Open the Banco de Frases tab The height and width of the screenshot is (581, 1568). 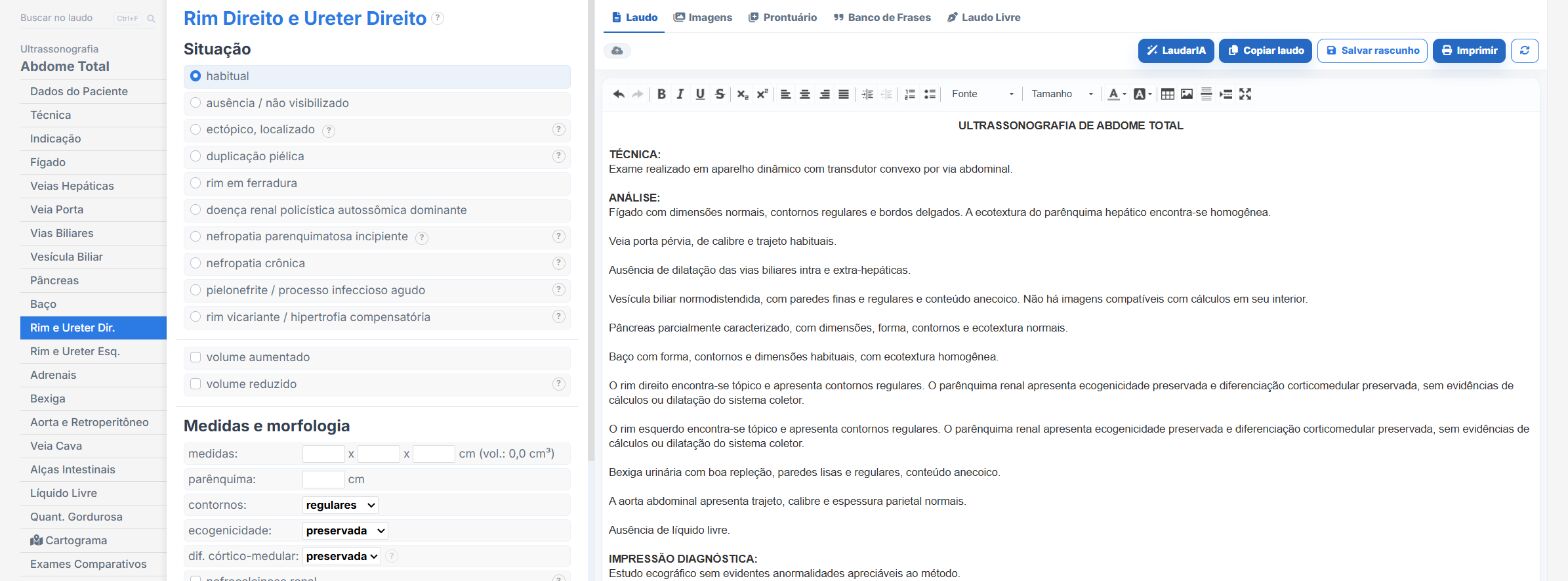point(882,17)
